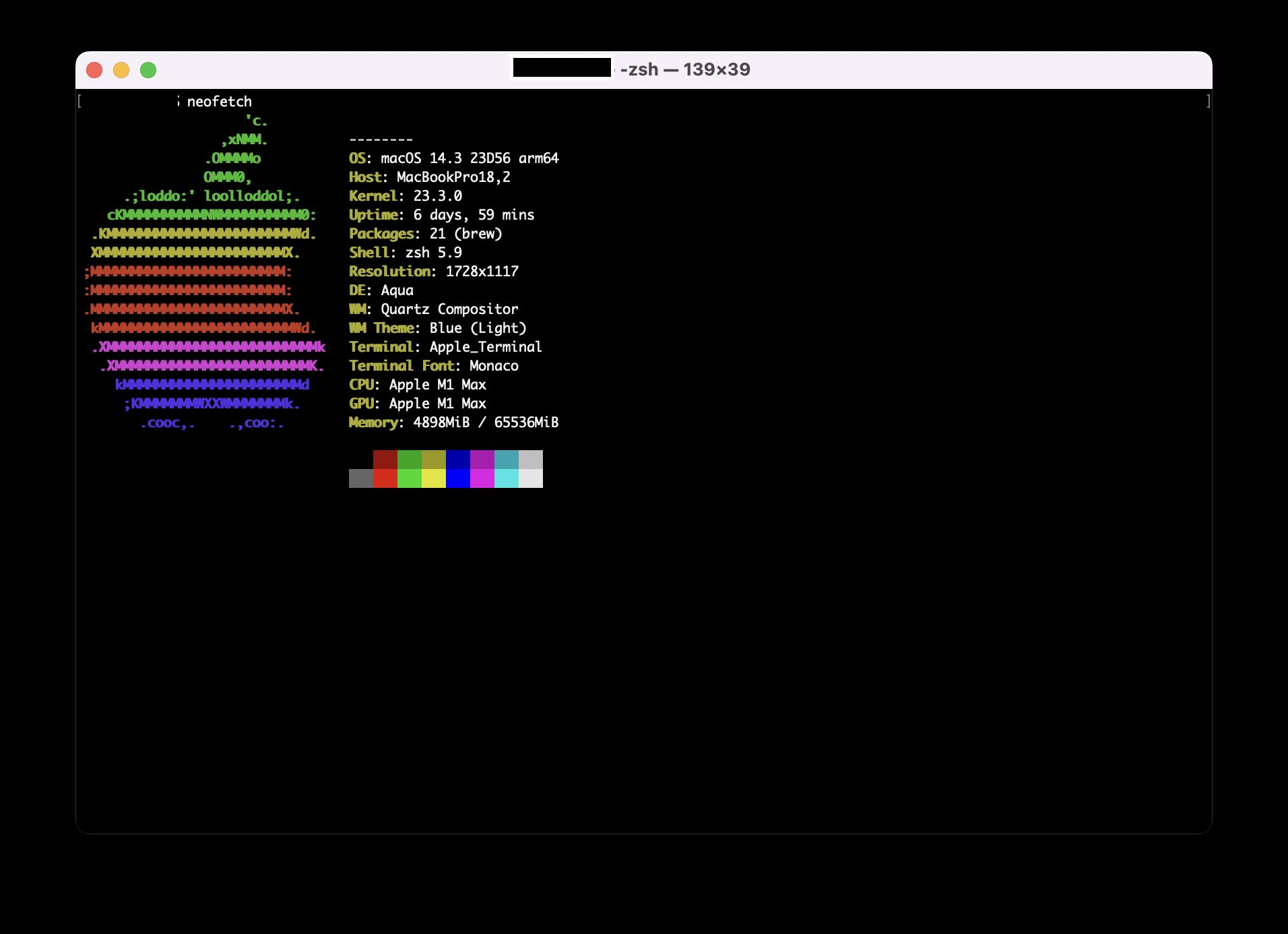Click the "DE: Aqua" line
1288x934 pixels.
[x=381, y=290]
